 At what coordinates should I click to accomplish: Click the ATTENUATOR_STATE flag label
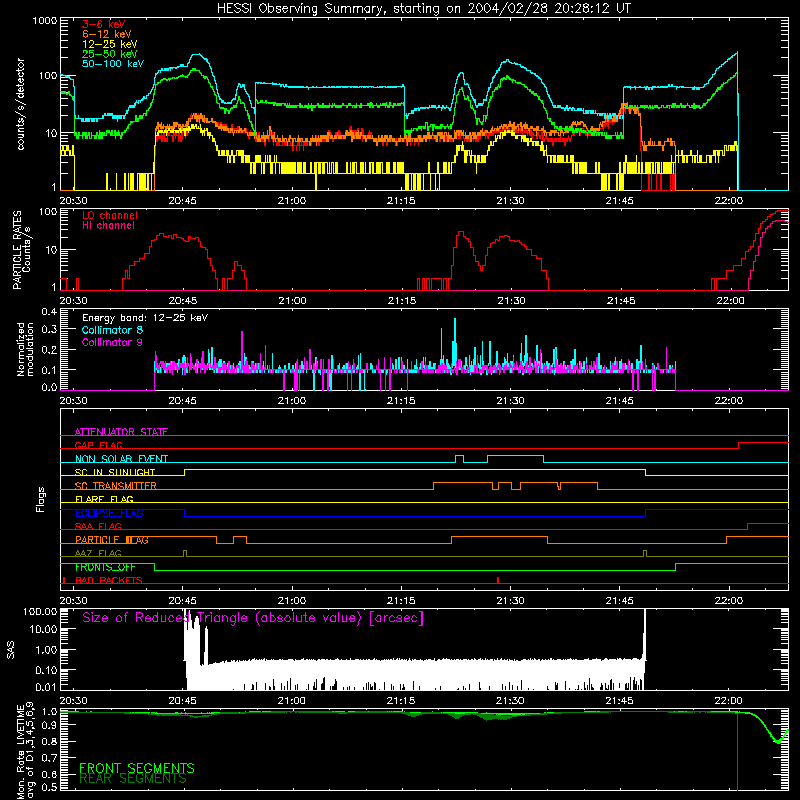point(121,432)
